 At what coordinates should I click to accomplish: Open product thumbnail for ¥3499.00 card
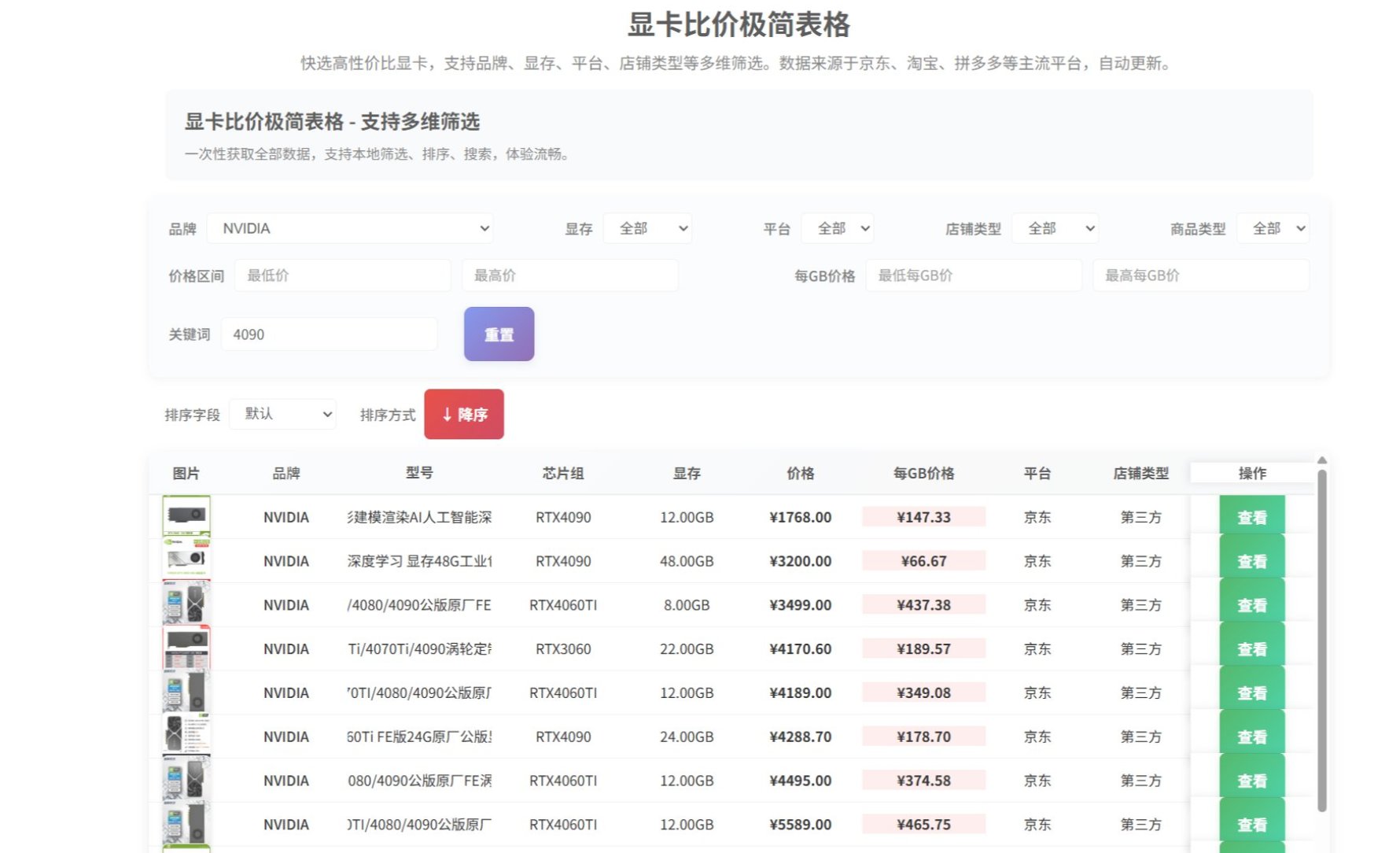point(186,604)
